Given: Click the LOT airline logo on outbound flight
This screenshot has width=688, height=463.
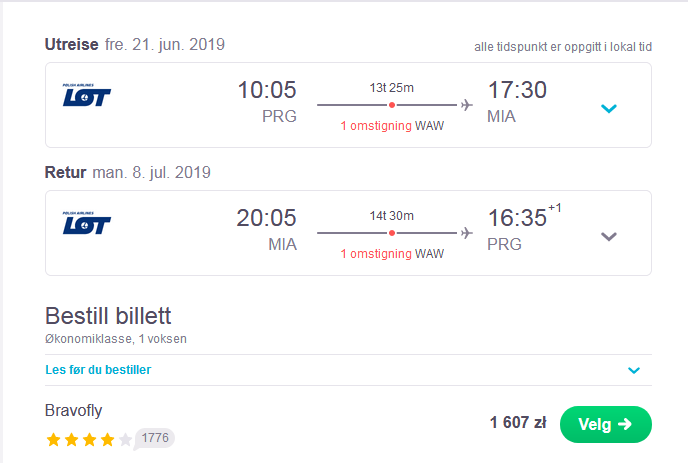Looking at the screenshot, I should point(86,95).
